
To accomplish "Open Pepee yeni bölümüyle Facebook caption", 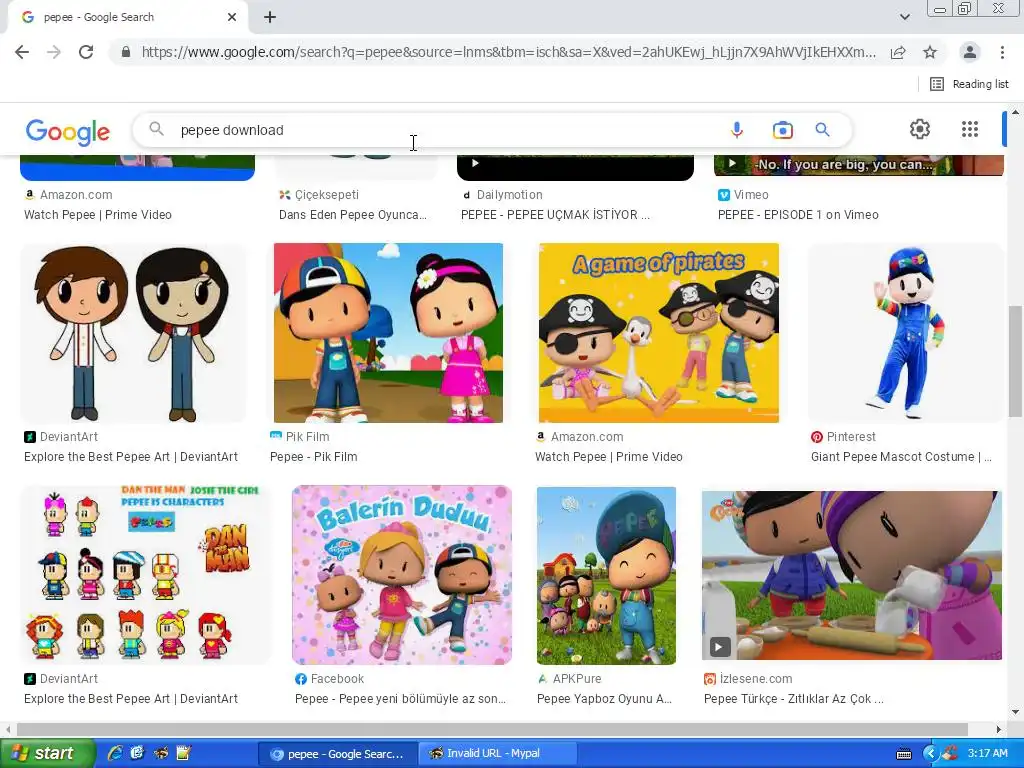I will pos(400,699).
